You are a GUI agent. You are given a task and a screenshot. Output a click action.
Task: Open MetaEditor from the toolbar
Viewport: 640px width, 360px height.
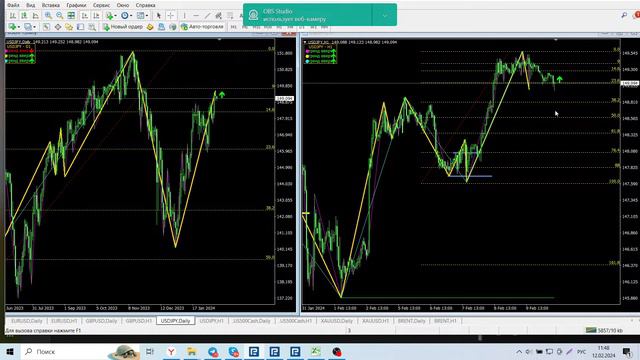[150, 27]
